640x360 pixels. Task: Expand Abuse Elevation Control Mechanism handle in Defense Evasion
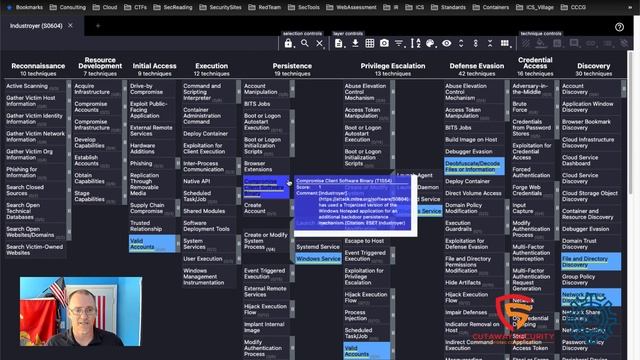(x=507, y=92)
